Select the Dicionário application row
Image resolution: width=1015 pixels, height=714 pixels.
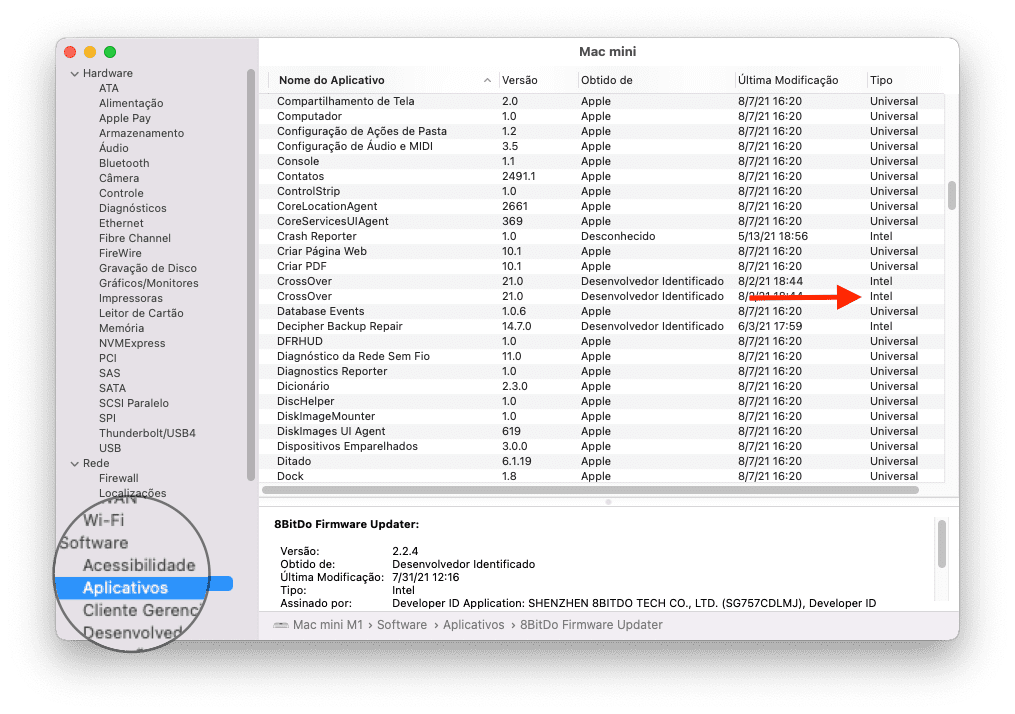(601, 386)
